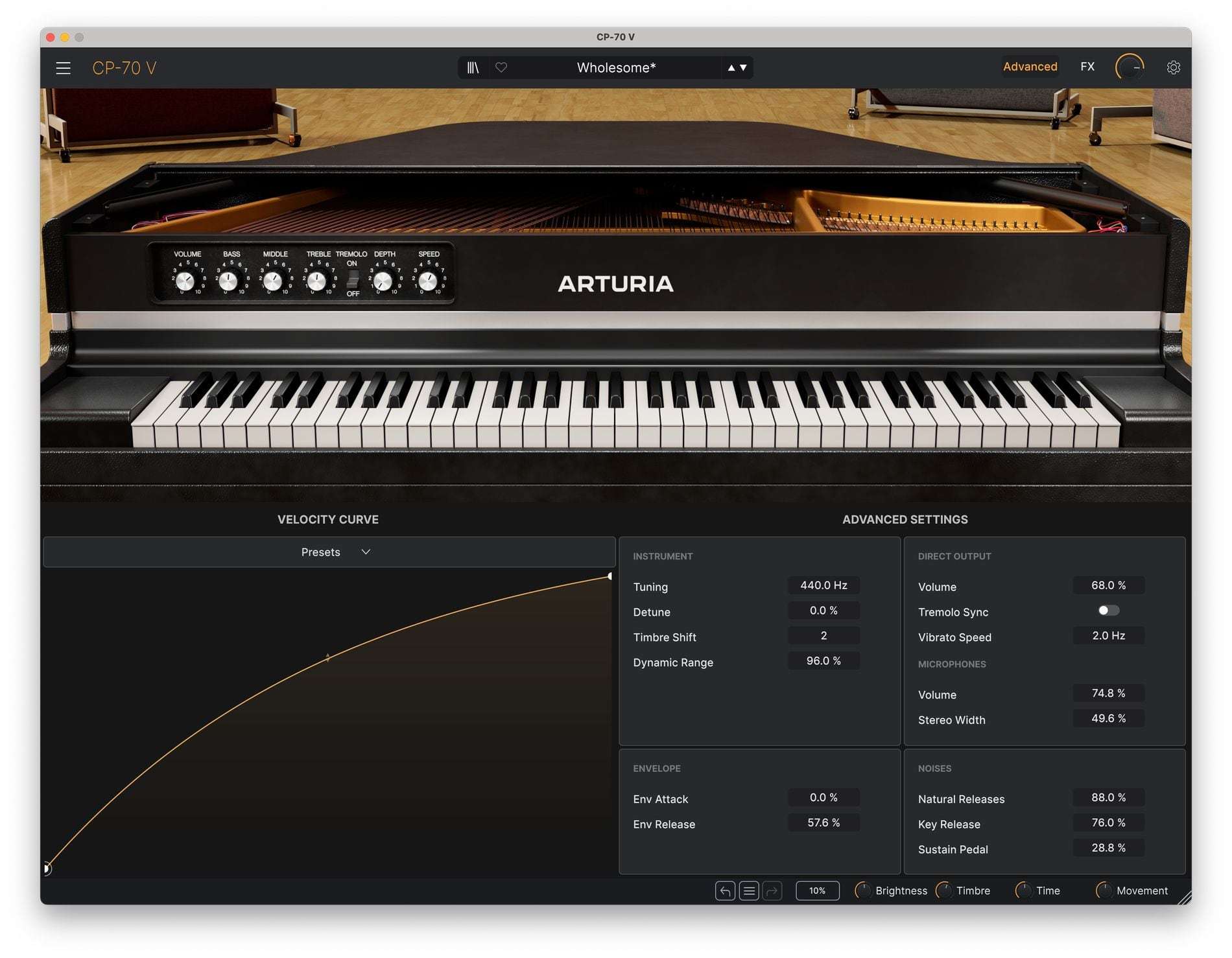Viewport: 1232px width, 958px height.
Task: Click the redo arrow icon
Action: point(772,891)
